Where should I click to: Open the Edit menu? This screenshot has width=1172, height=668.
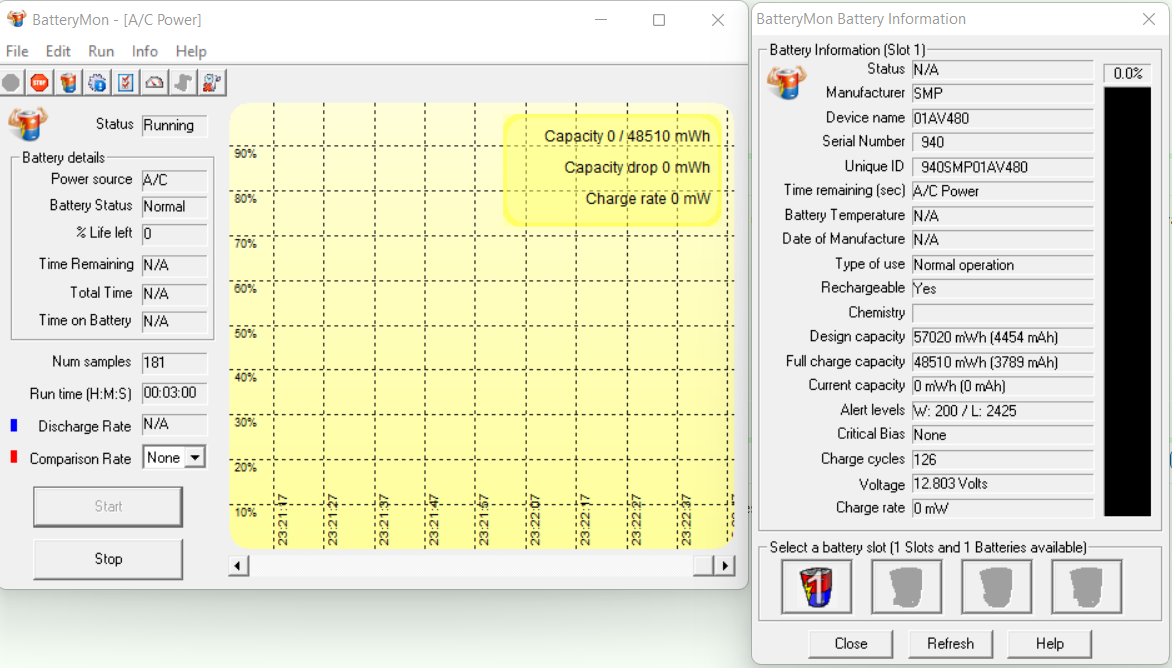click(58, 51)
